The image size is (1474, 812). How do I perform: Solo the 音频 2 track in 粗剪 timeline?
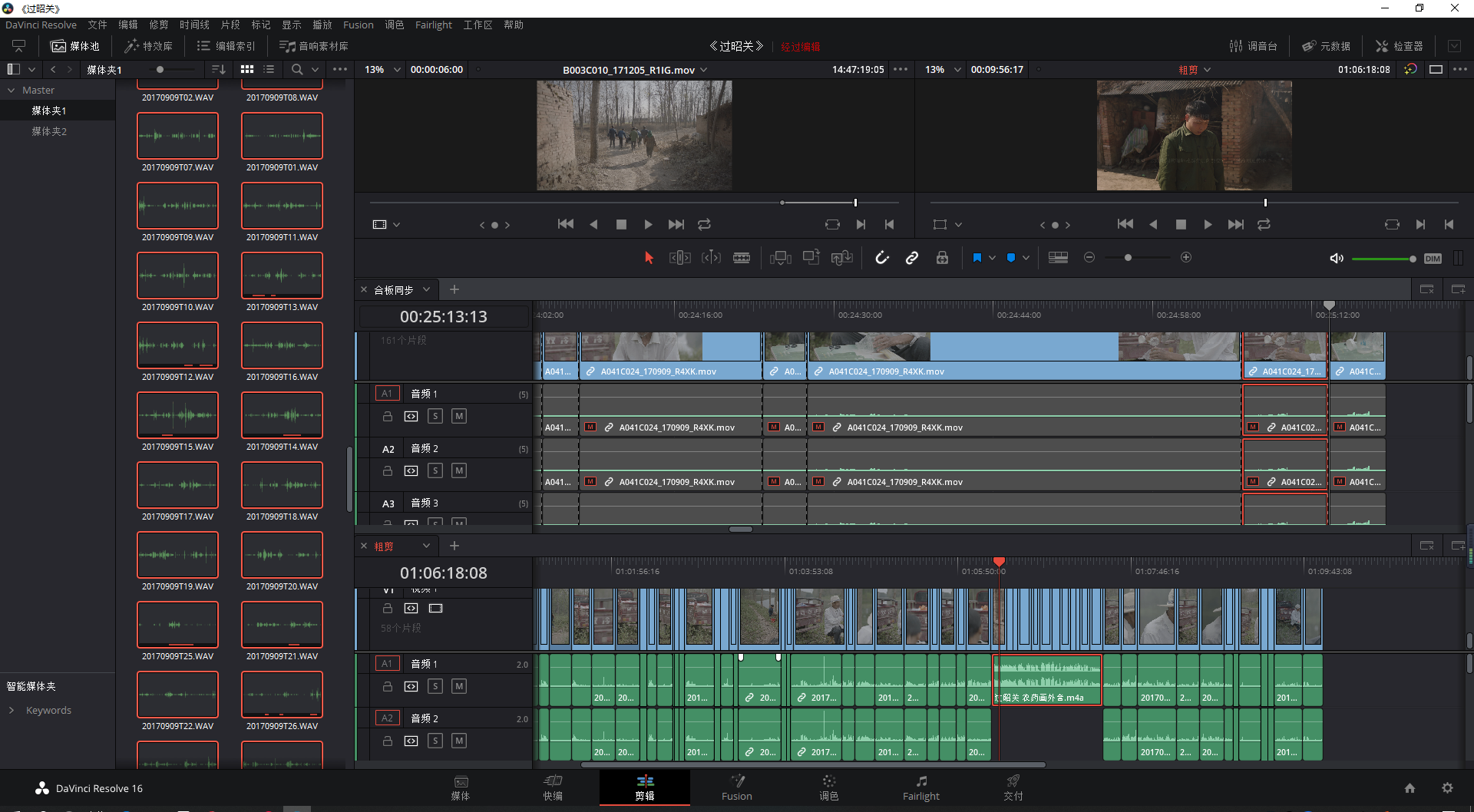[435, 741]
